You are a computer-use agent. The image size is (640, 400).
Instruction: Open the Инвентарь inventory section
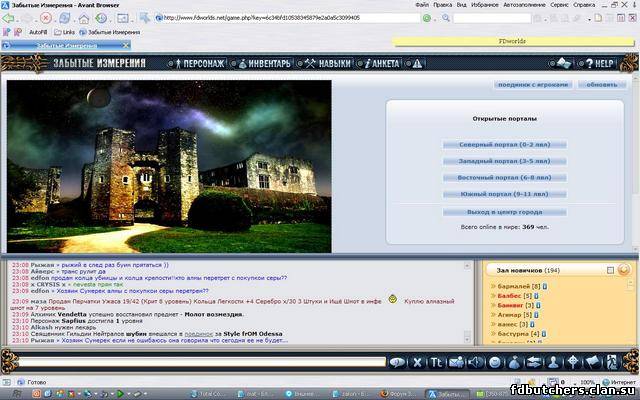pos(264,63)
